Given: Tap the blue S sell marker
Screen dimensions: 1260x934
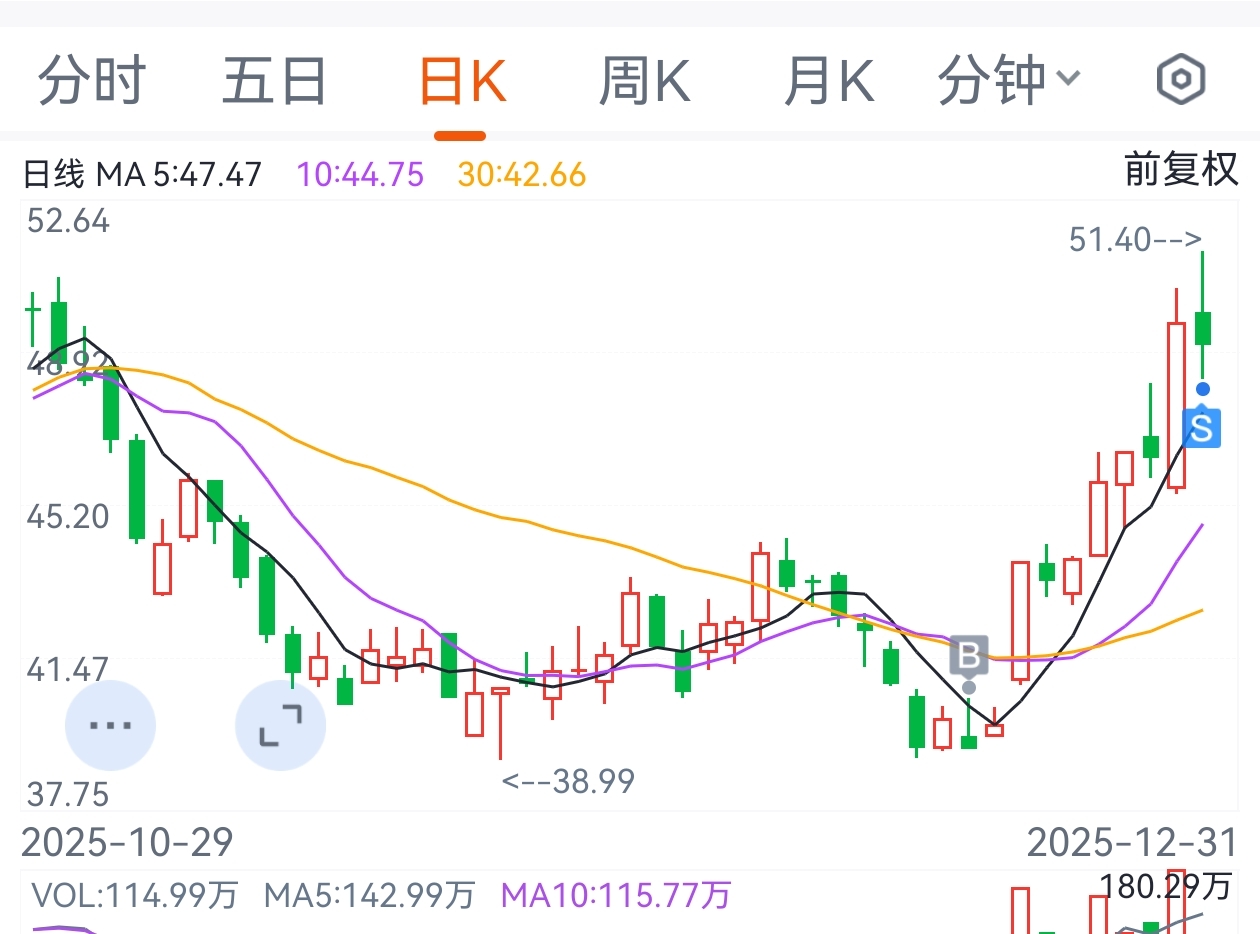Looking at the screenshot, I should [x=1201, y=428].
